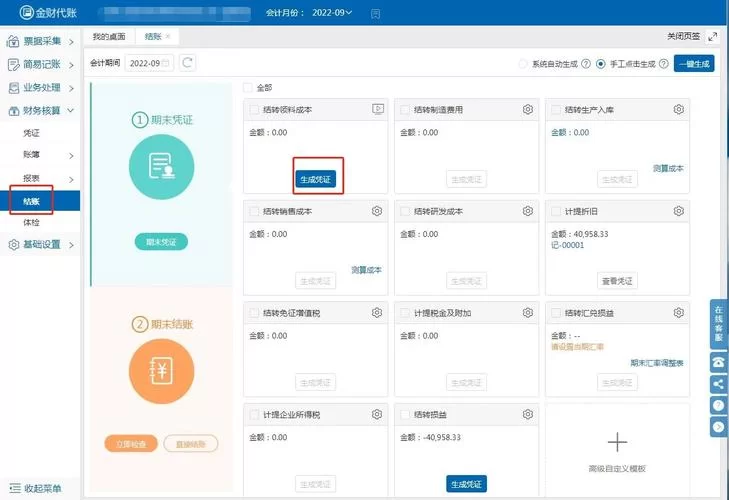Image resolution: width=729 pixels, height=500 pixels.
Task: Collapse the 财务核算 sidebar menu
Action: pyautogui.click(x=40, y=111)
